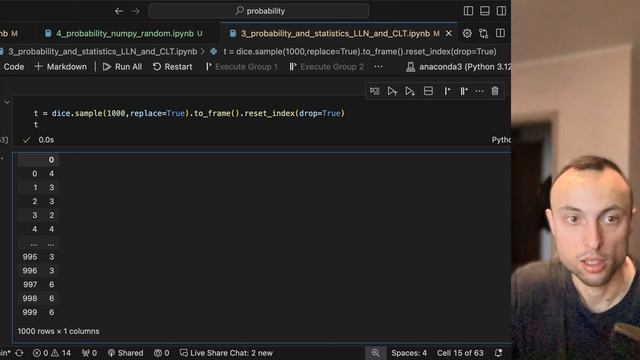Open the compare changes icon

484,33
